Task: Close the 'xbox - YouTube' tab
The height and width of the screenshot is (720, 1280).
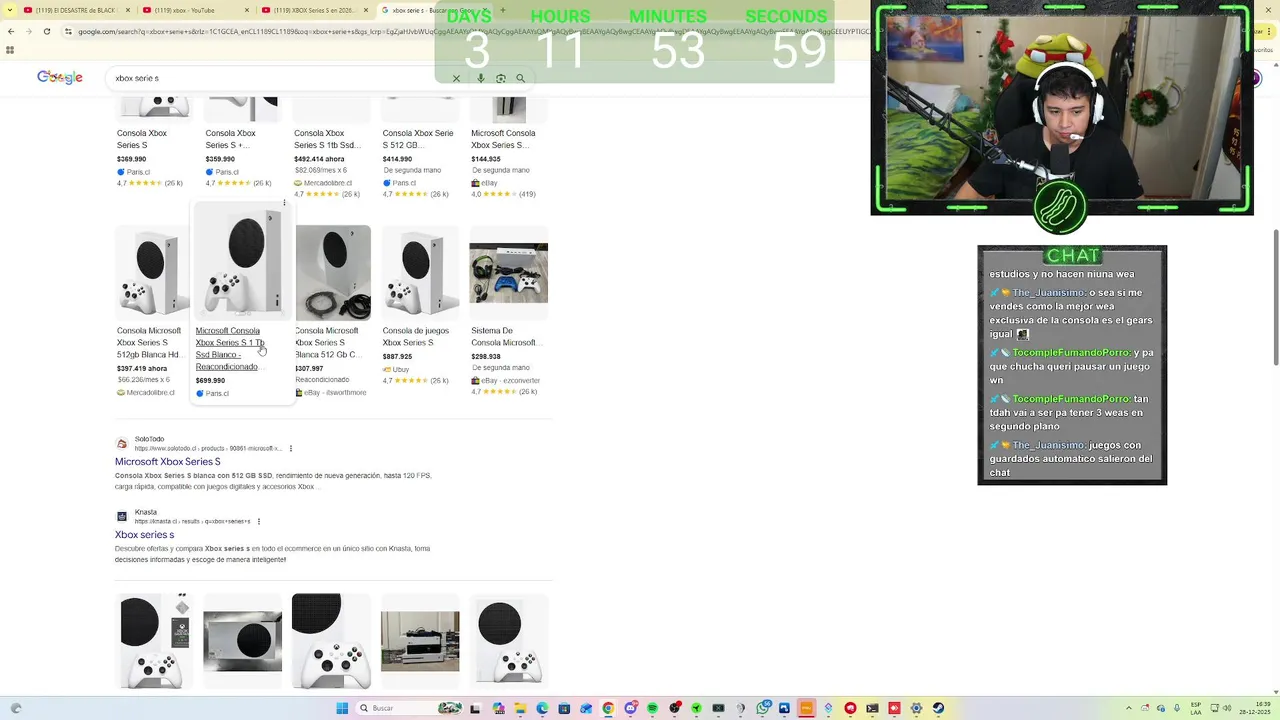Action: click(247, 10)
